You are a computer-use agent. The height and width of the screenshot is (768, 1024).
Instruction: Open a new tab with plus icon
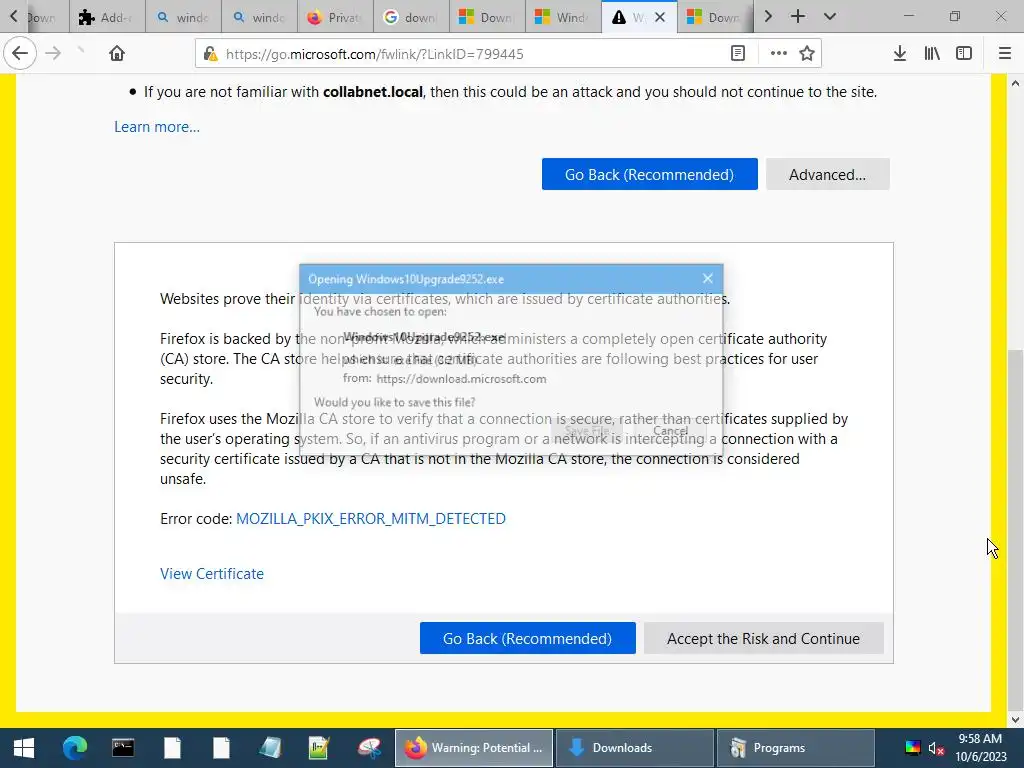click(798, 16)
